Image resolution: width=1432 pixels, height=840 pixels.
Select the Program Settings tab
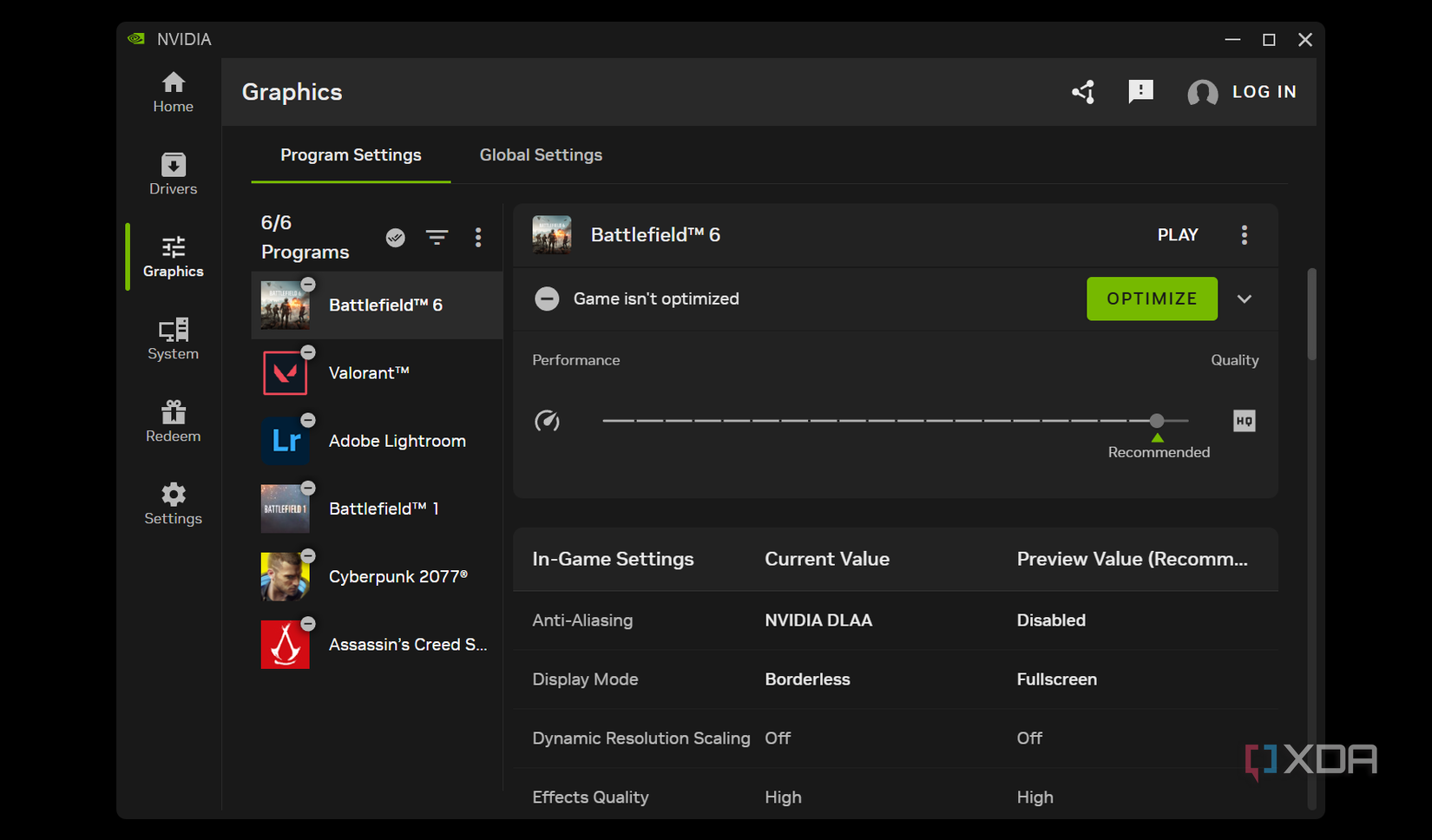tap(351, 155)
